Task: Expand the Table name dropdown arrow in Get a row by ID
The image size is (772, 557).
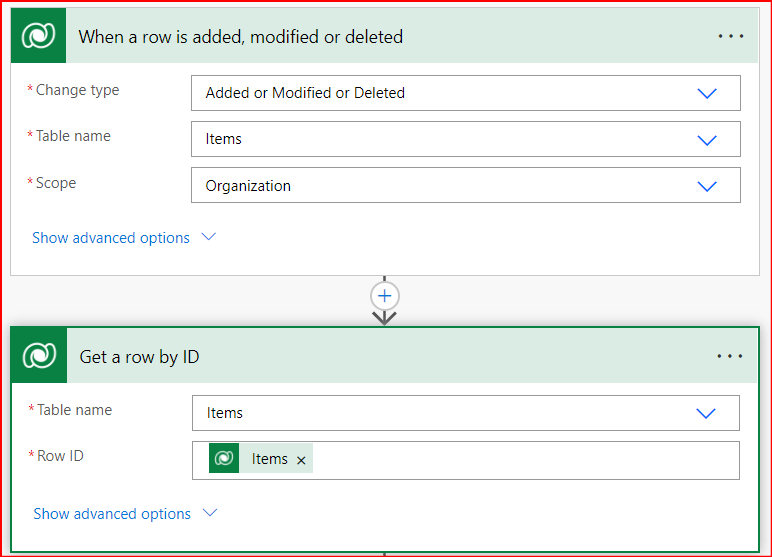Action: 706,413
